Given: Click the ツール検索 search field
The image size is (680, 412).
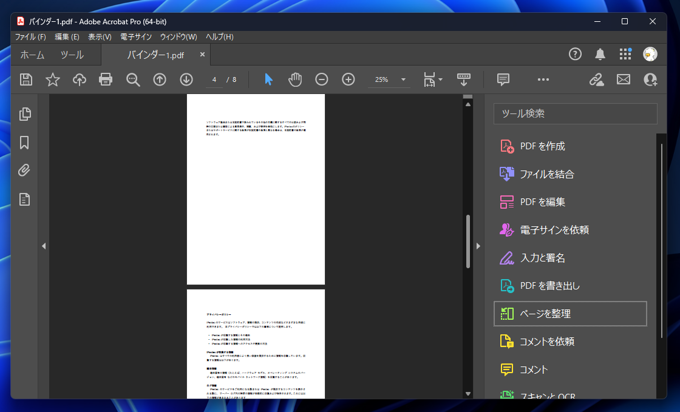Looking at the screenshot, I should (575, 114).
